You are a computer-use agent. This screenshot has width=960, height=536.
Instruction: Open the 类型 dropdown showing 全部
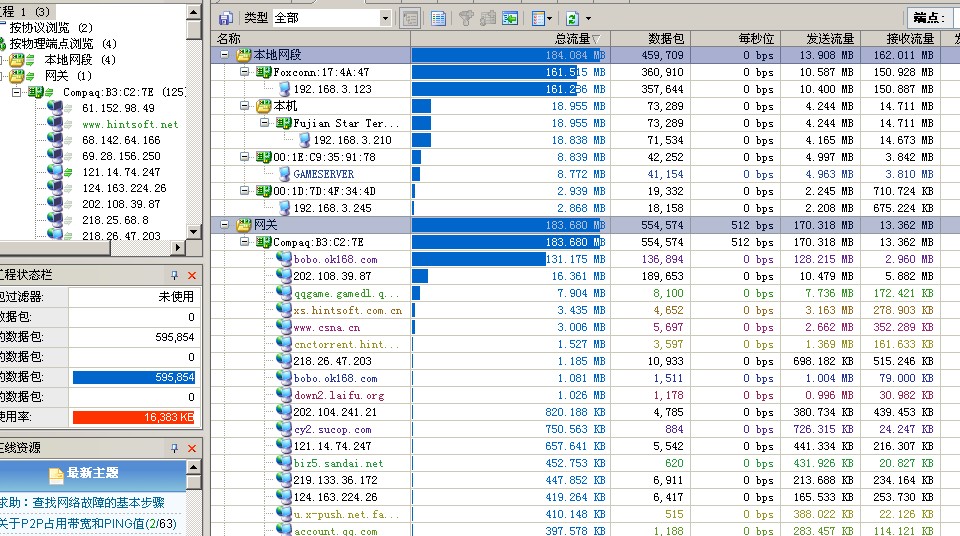click(x=385, y=18)
